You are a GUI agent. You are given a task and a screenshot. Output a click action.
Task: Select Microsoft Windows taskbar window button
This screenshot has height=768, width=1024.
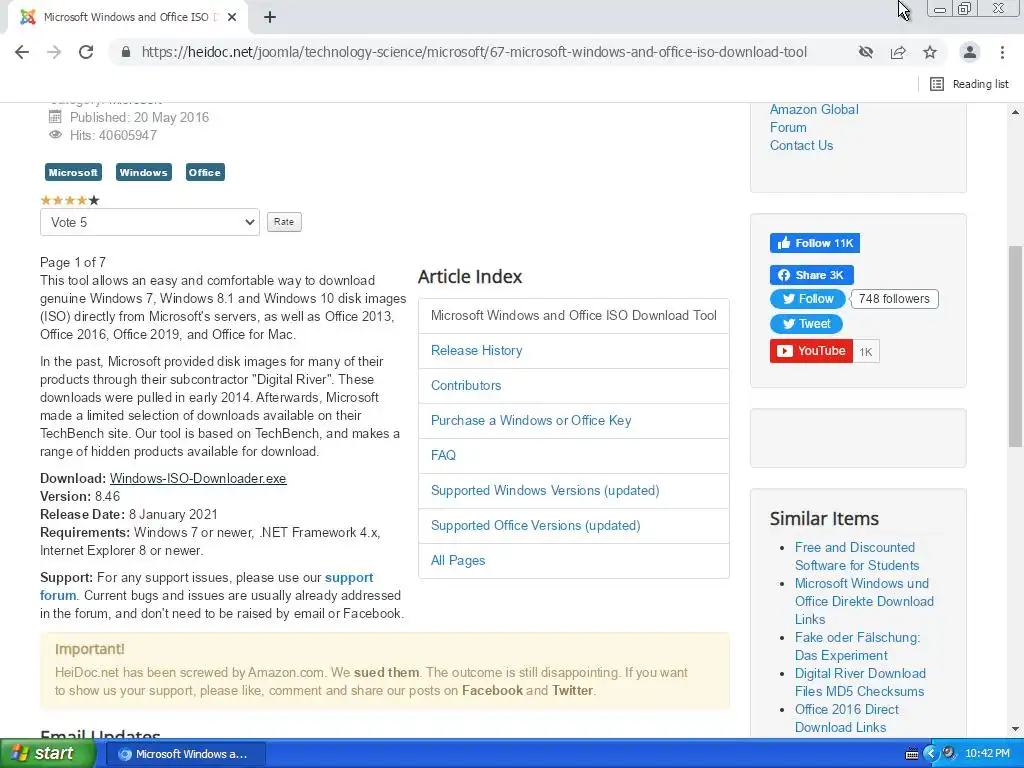point(185,754)
